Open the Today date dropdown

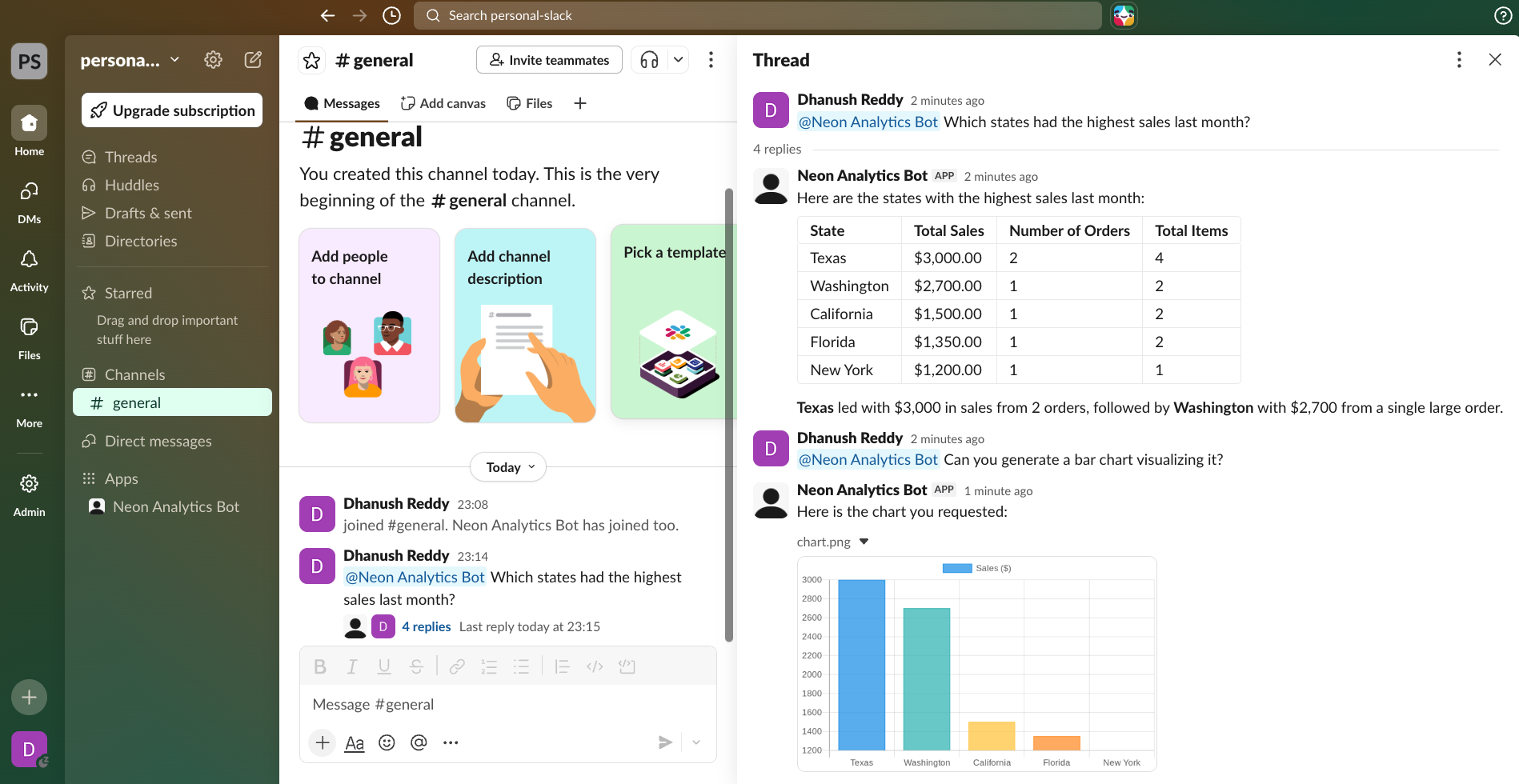pyautogui.click(x=508, y=467)
